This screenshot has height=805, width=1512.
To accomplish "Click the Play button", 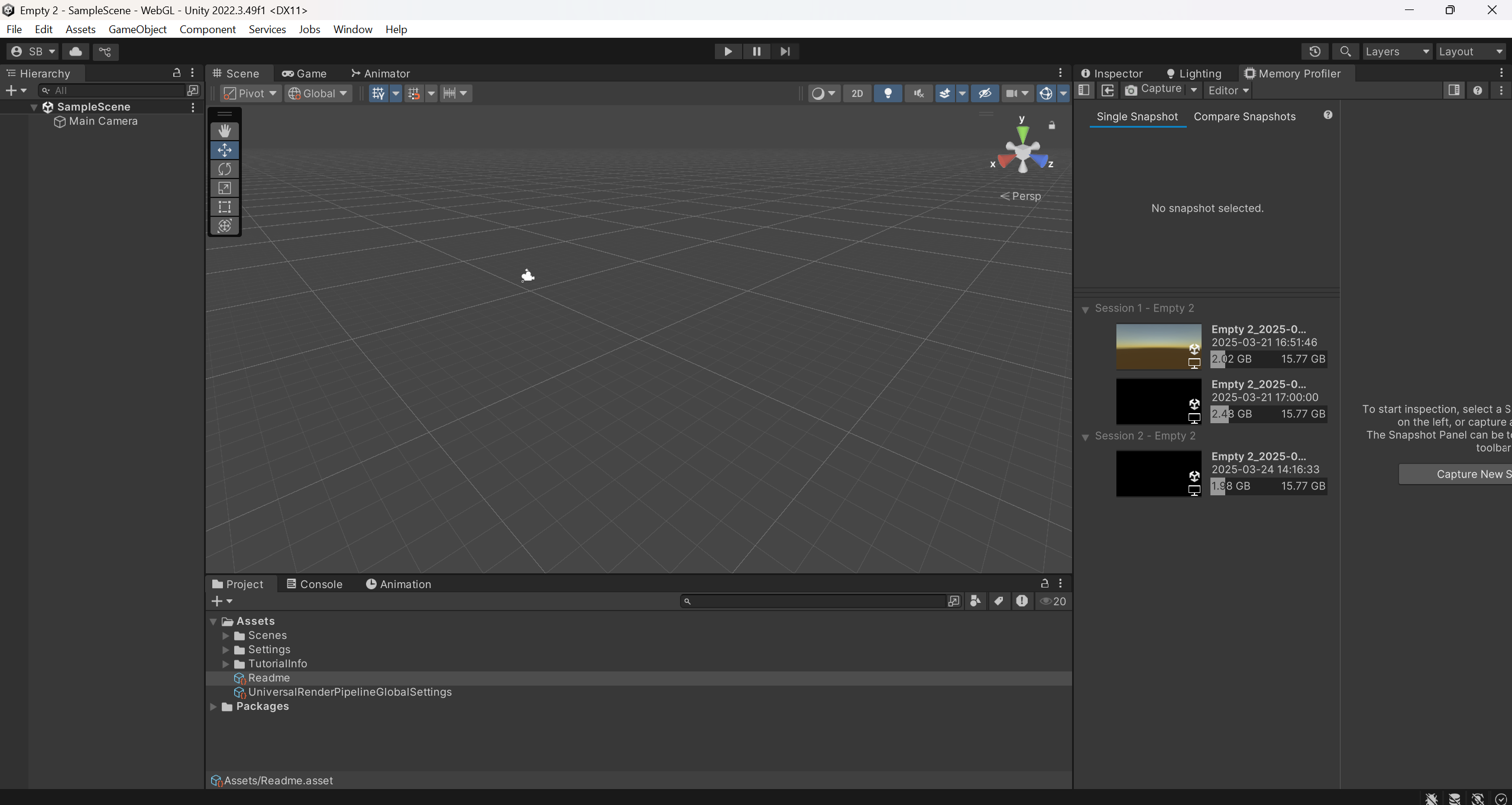I will click(x=728, y=51).
